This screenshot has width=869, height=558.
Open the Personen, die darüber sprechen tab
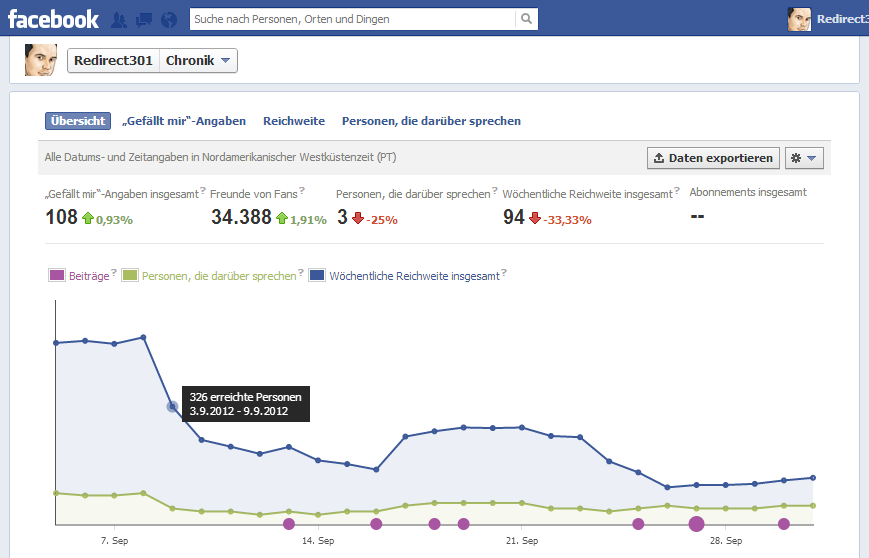(431, 121)
